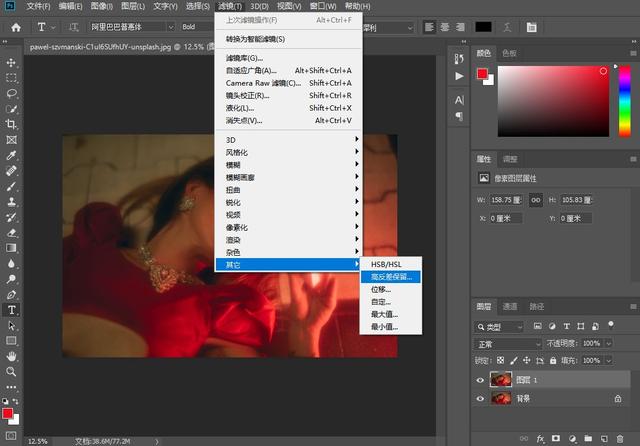Select the Pen tool
The height and width of the screenshot is (446, 640).
click(x=11, y=295)
